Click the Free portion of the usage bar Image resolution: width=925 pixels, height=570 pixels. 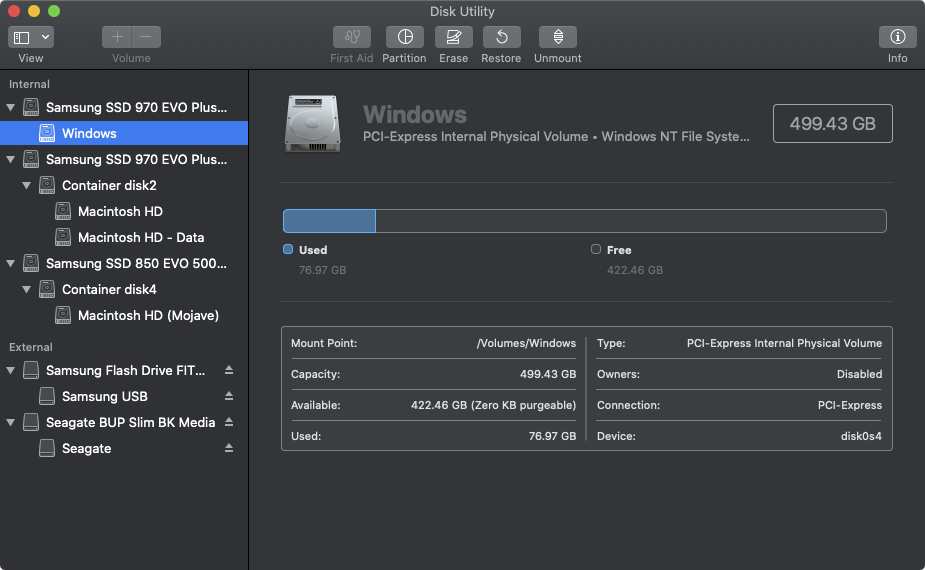pos(631,221)
